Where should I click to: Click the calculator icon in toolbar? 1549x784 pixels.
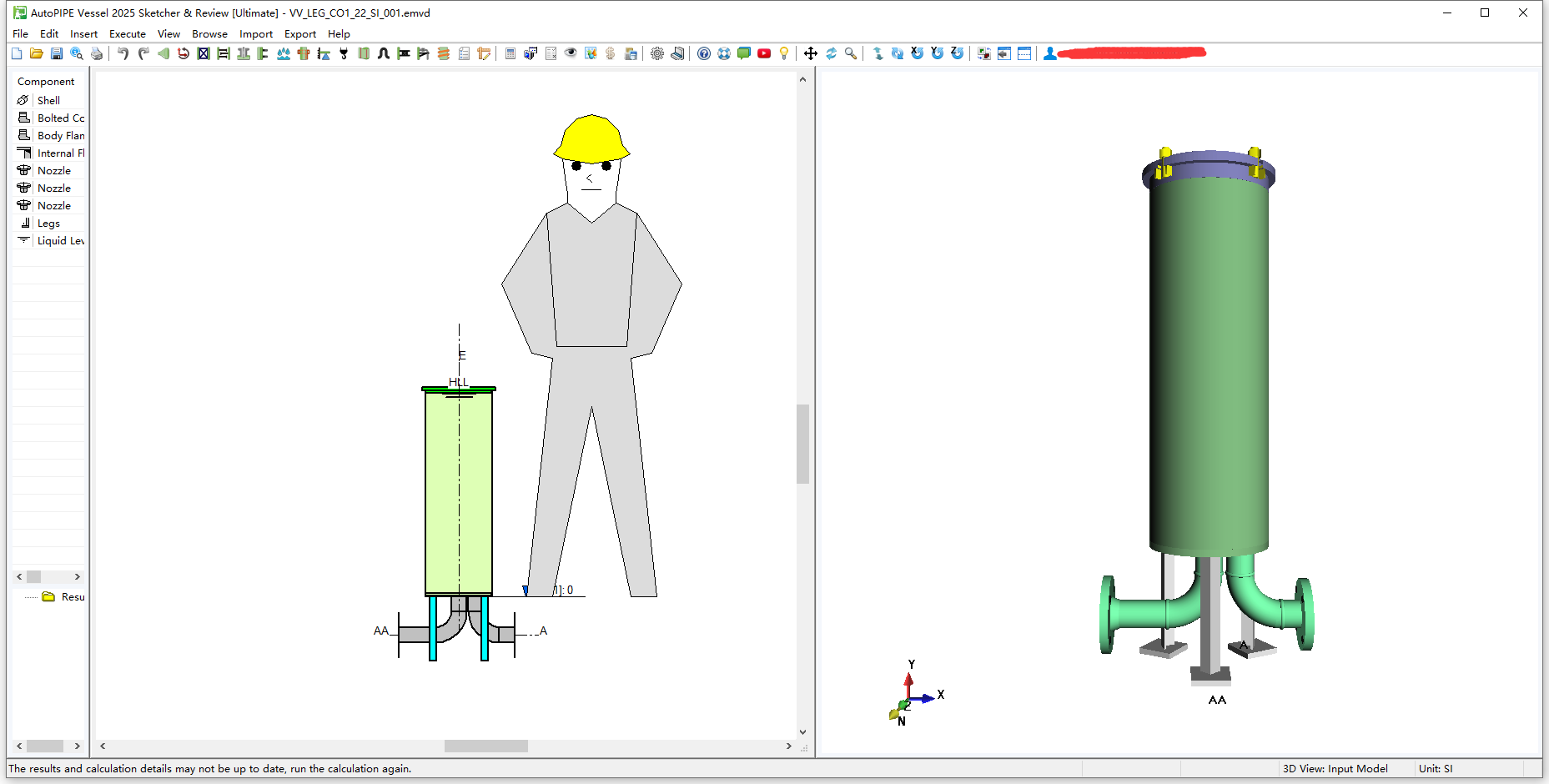(x=510, y=53)
